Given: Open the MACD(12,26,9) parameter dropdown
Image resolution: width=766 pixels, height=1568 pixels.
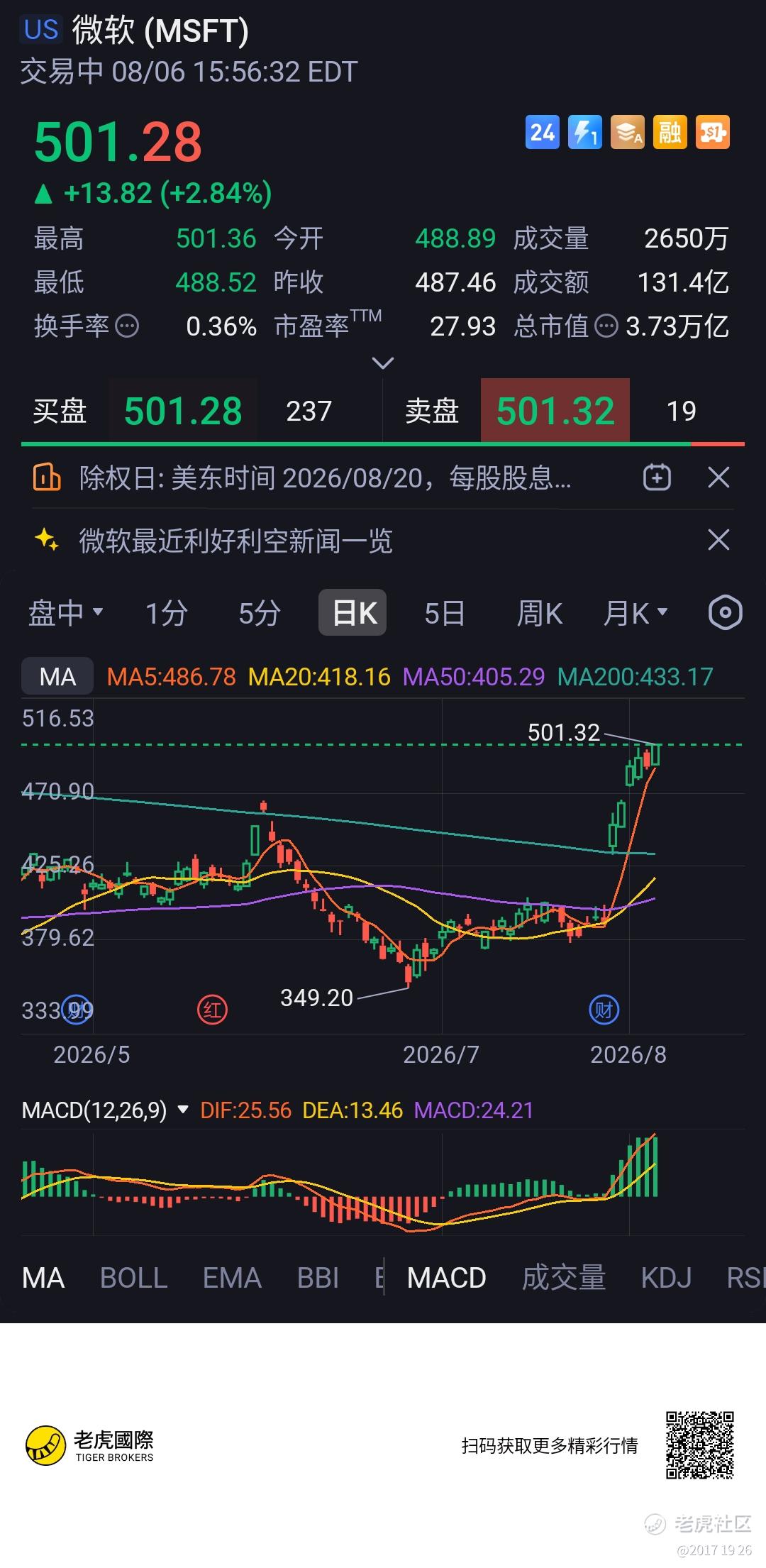Looking at the screenshot, I should coord(105,1110).
